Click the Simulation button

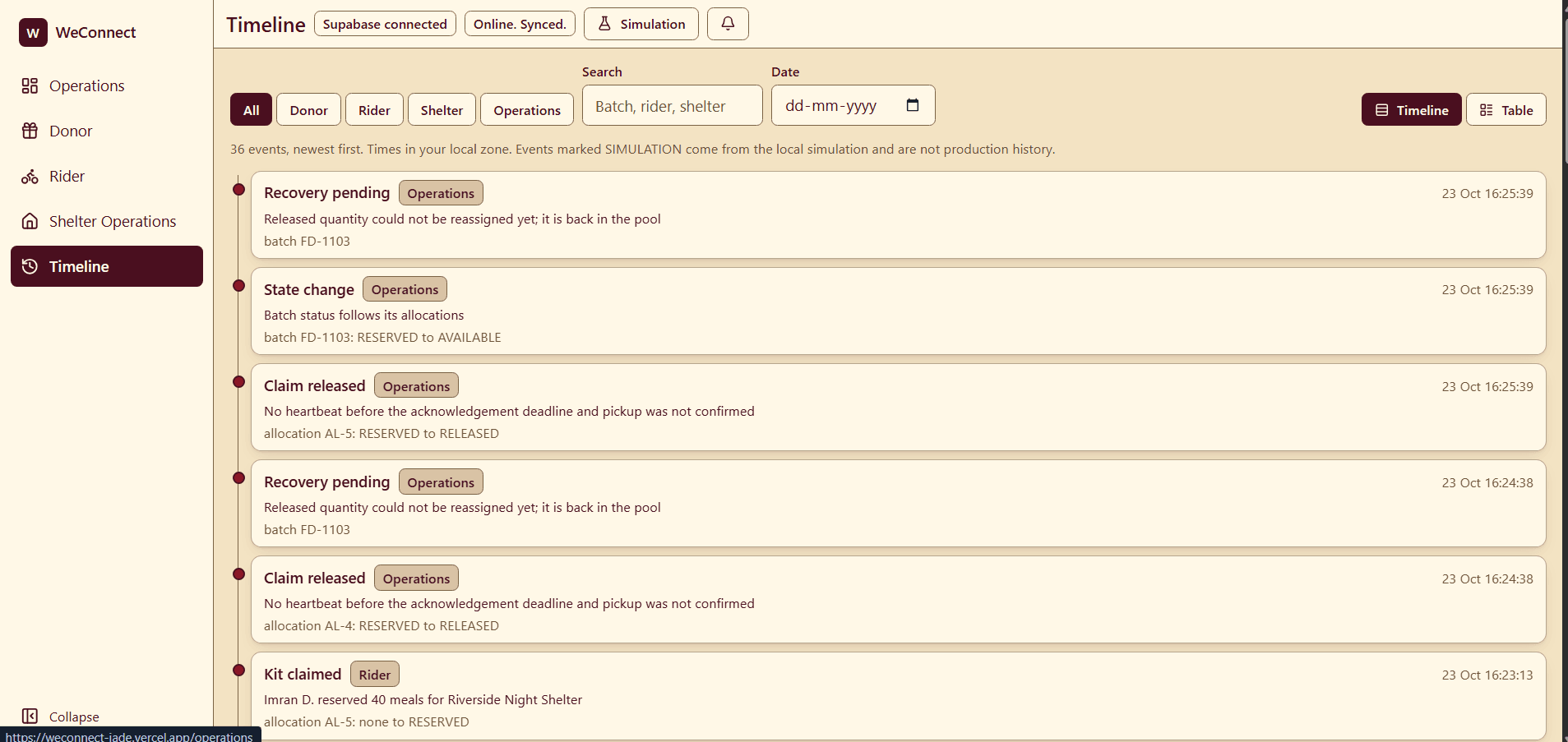click(x=641, y=24)
